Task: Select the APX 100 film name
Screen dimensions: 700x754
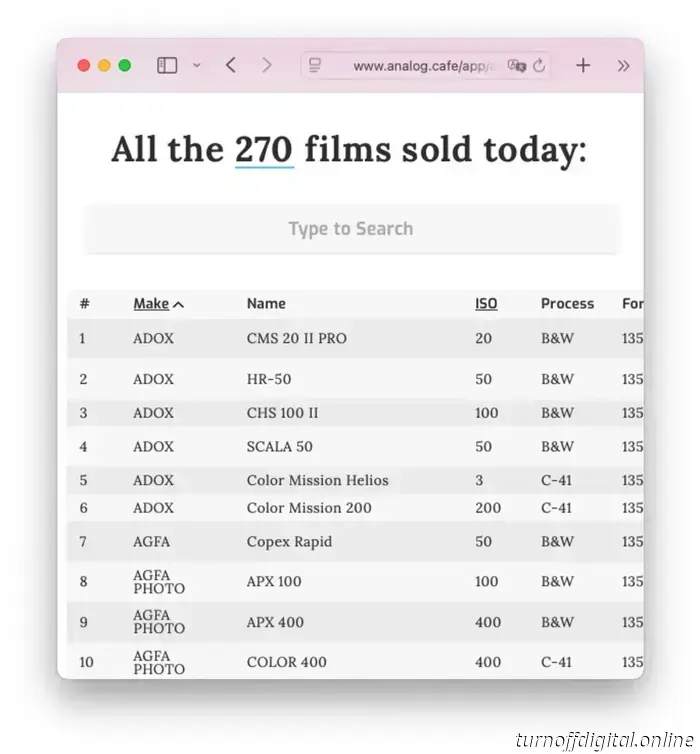Action: click(x=274, y=582)
